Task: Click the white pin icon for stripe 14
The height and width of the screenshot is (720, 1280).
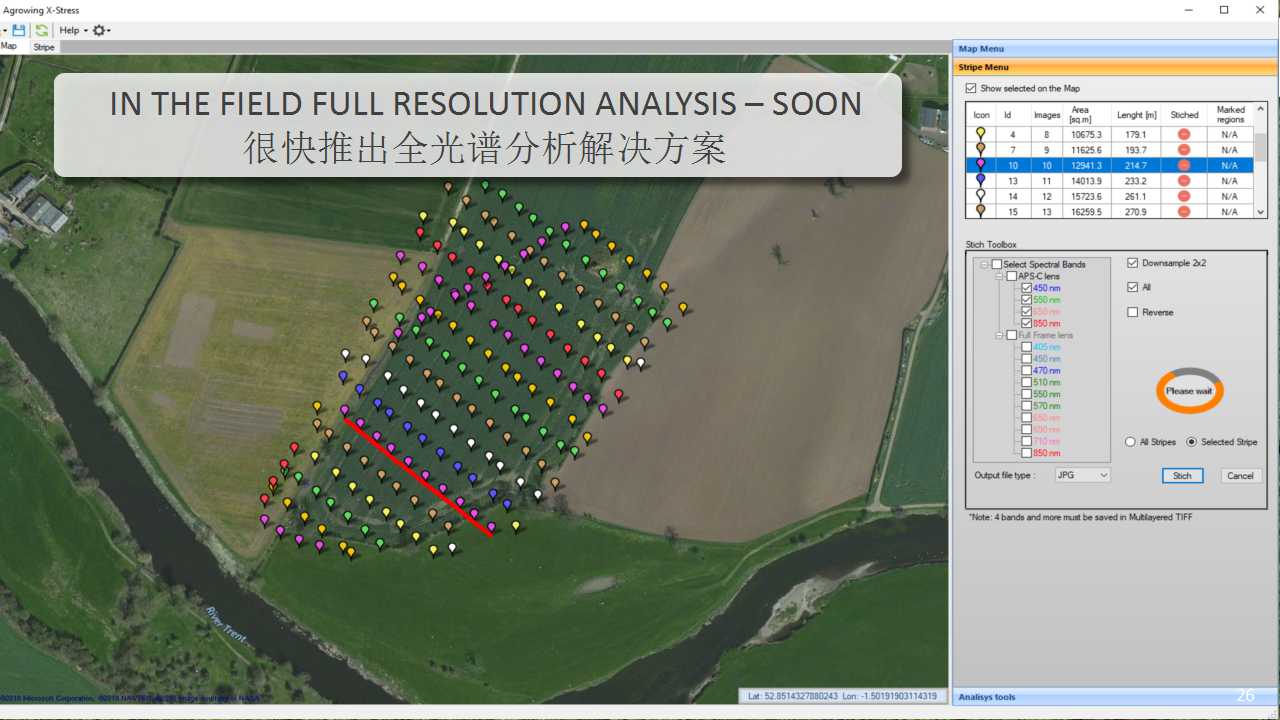Action: pos(981,196)
